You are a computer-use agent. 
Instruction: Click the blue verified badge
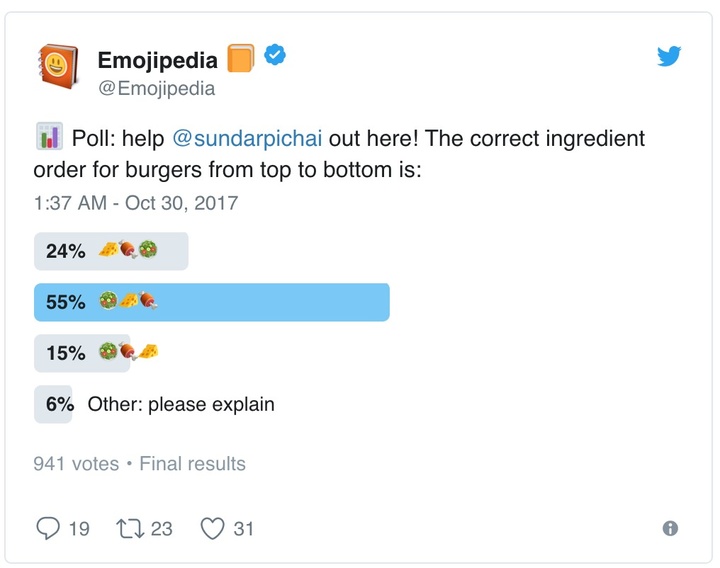click(275, 55)
